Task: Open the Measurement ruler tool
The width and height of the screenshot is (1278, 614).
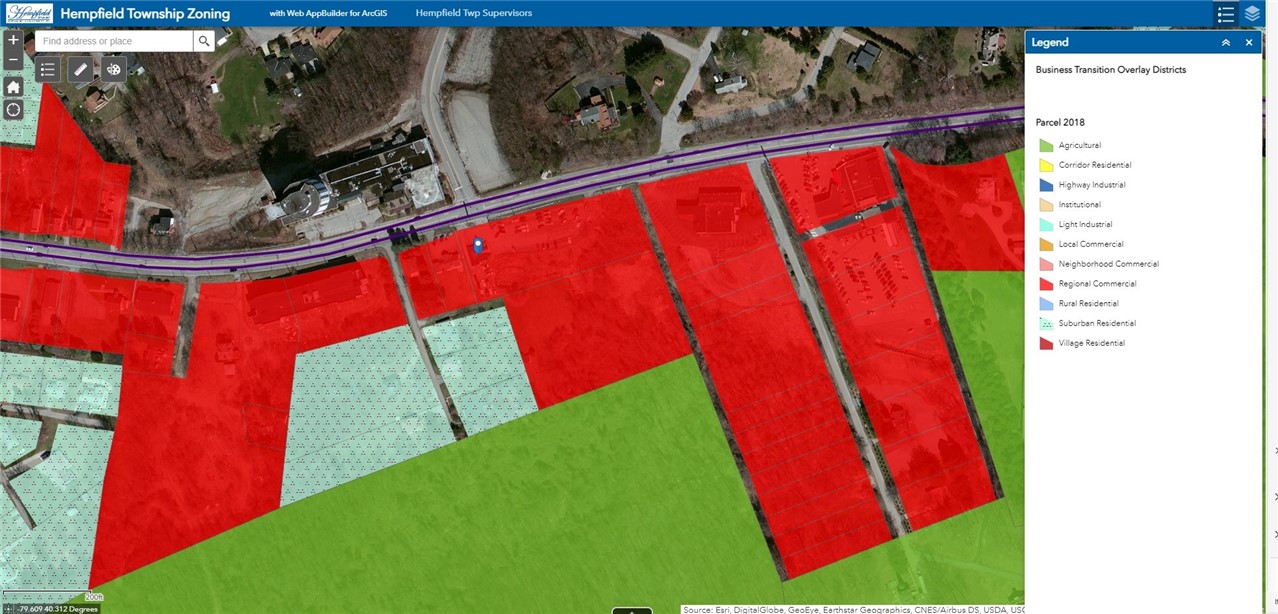Action: [80, 69]
